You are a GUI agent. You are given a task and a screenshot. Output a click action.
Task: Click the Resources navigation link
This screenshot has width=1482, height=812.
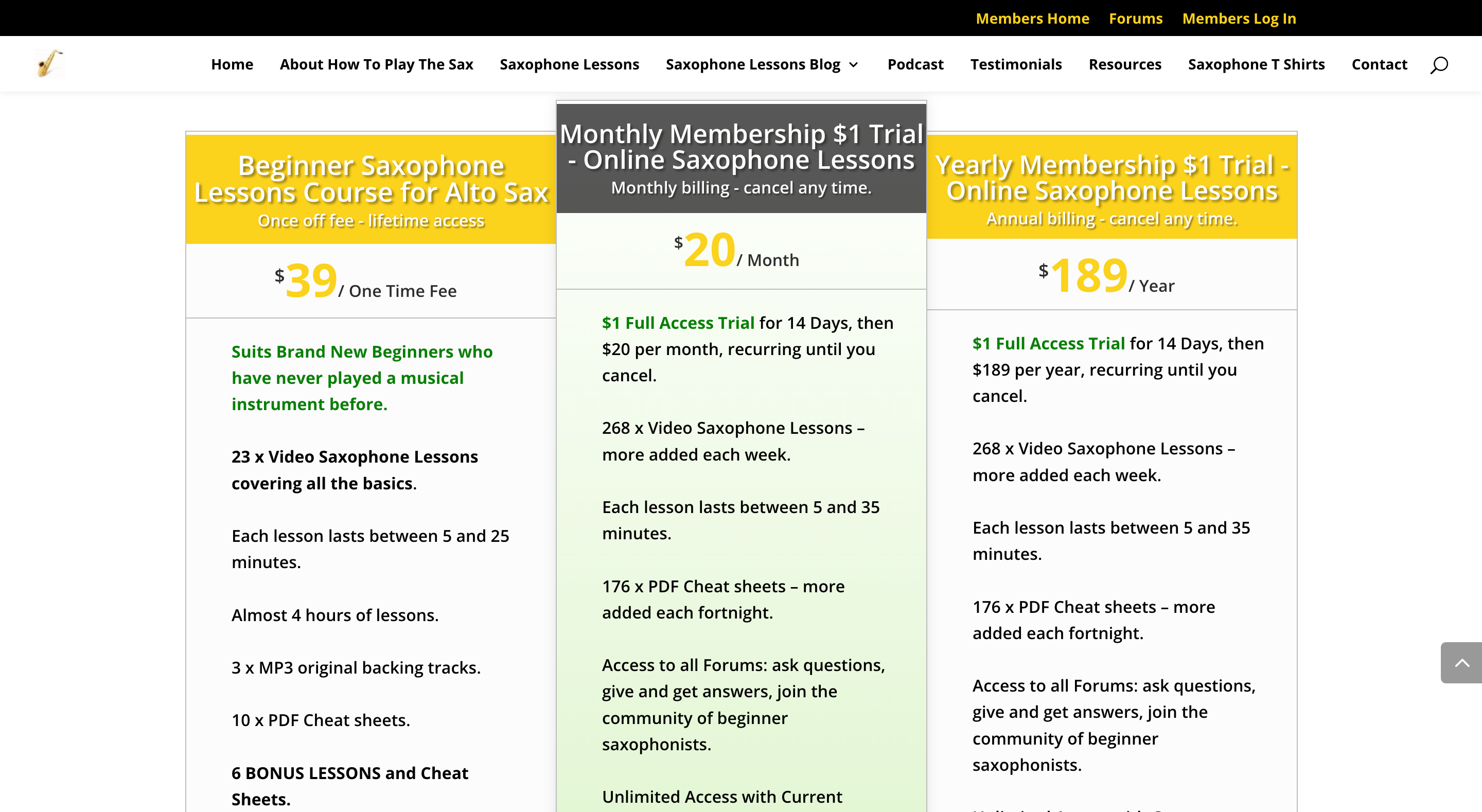(x=1125, y=64)
